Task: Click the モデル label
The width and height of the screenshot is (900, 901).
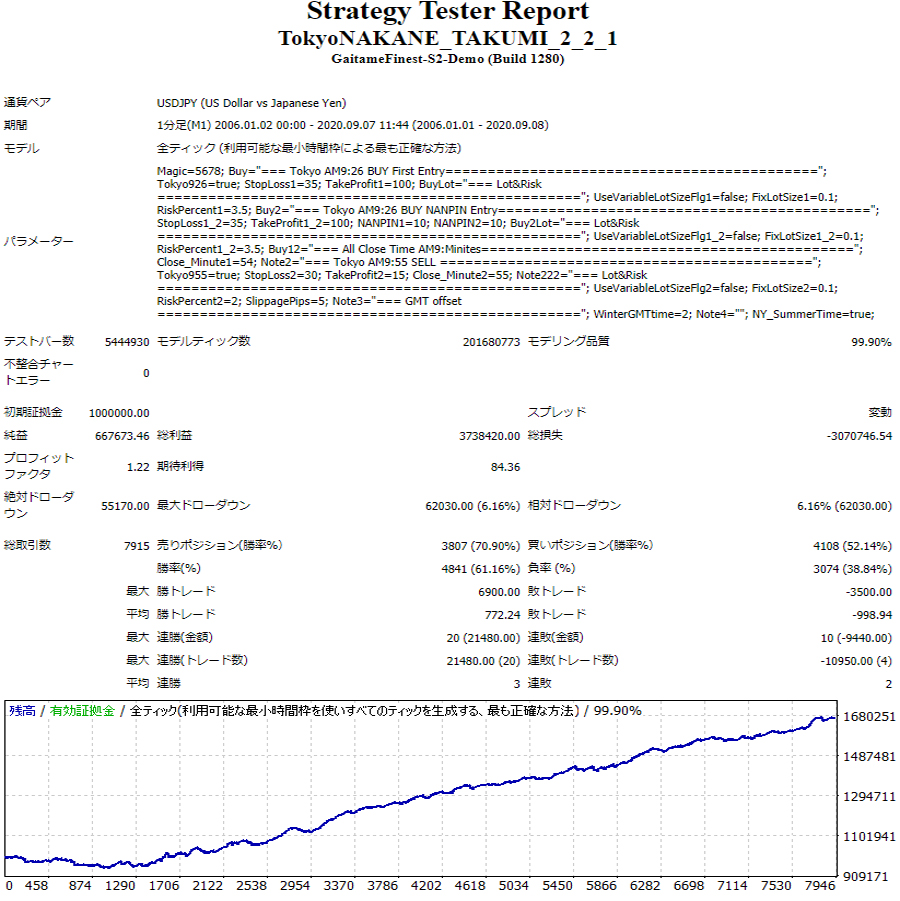Action: tap(22, 149)
